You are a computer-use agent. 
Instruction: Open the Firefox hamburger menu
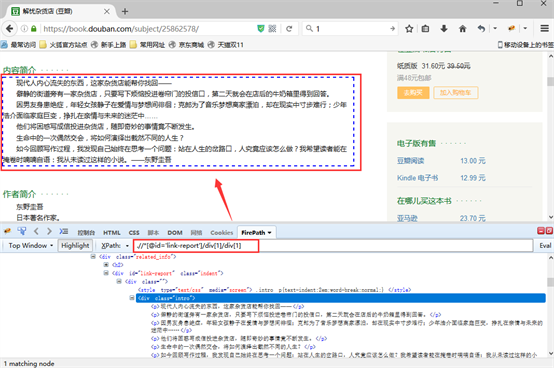pos(544,28)
